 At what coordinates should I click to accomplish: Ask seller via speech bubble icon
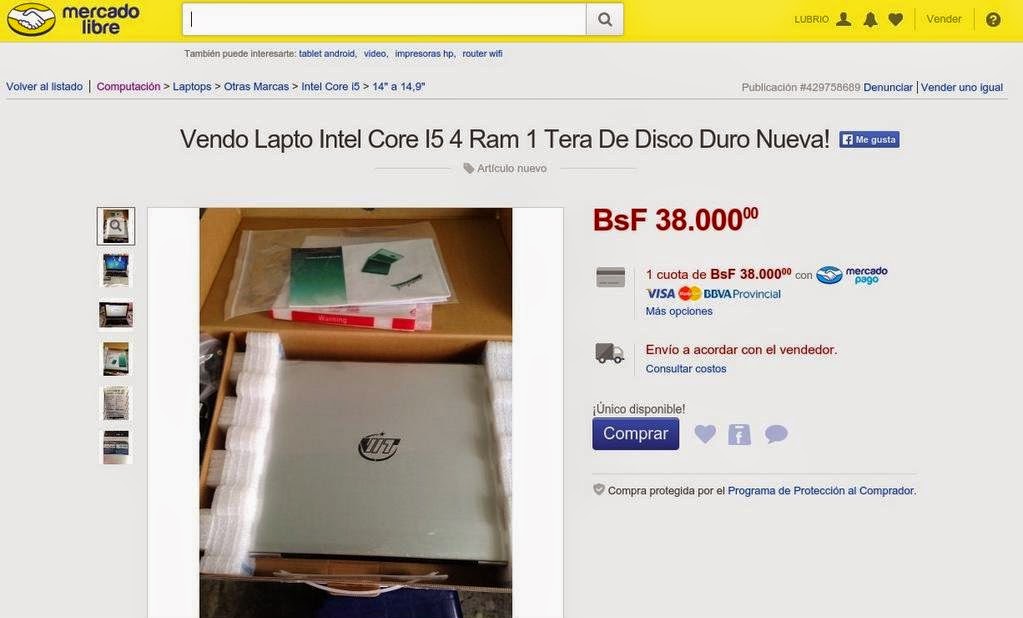point(776,434)
